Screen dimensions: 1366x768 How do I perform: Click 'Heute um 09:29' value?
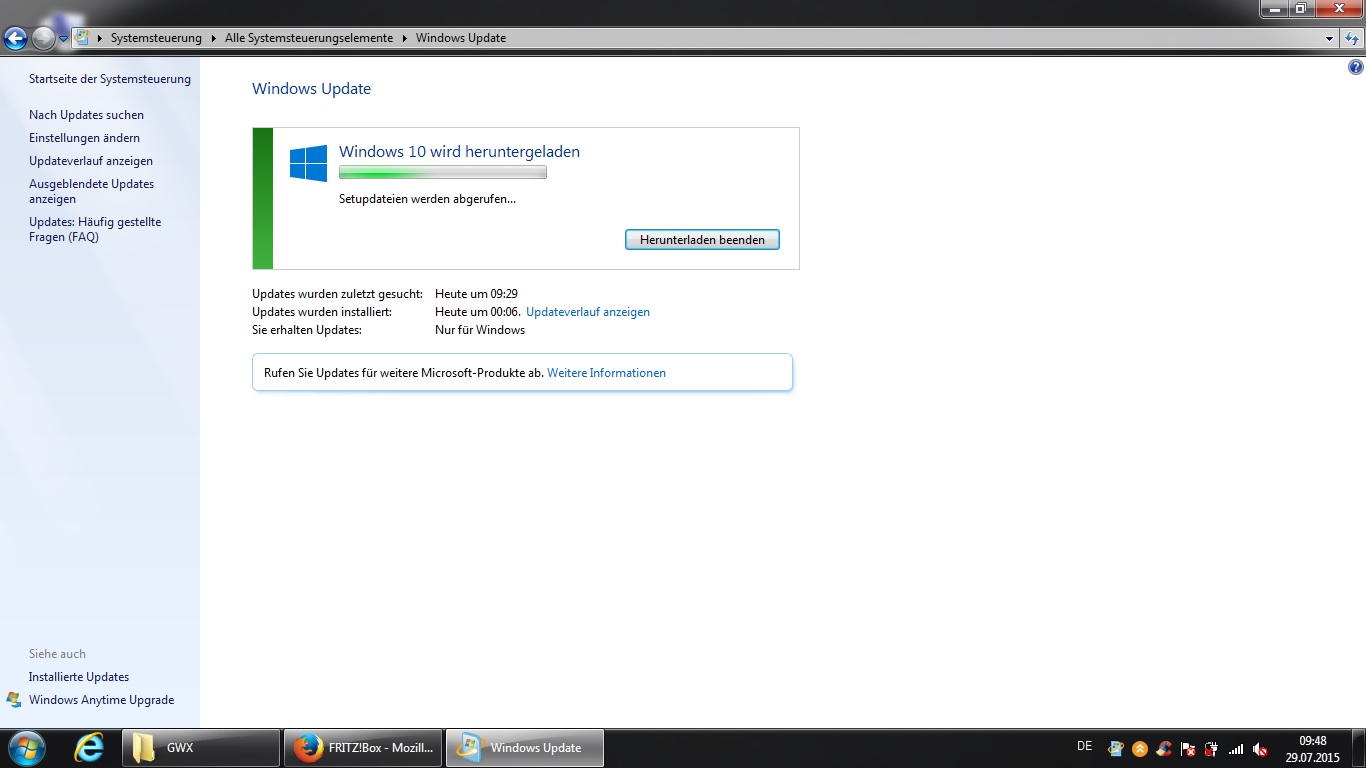point(476,294)
